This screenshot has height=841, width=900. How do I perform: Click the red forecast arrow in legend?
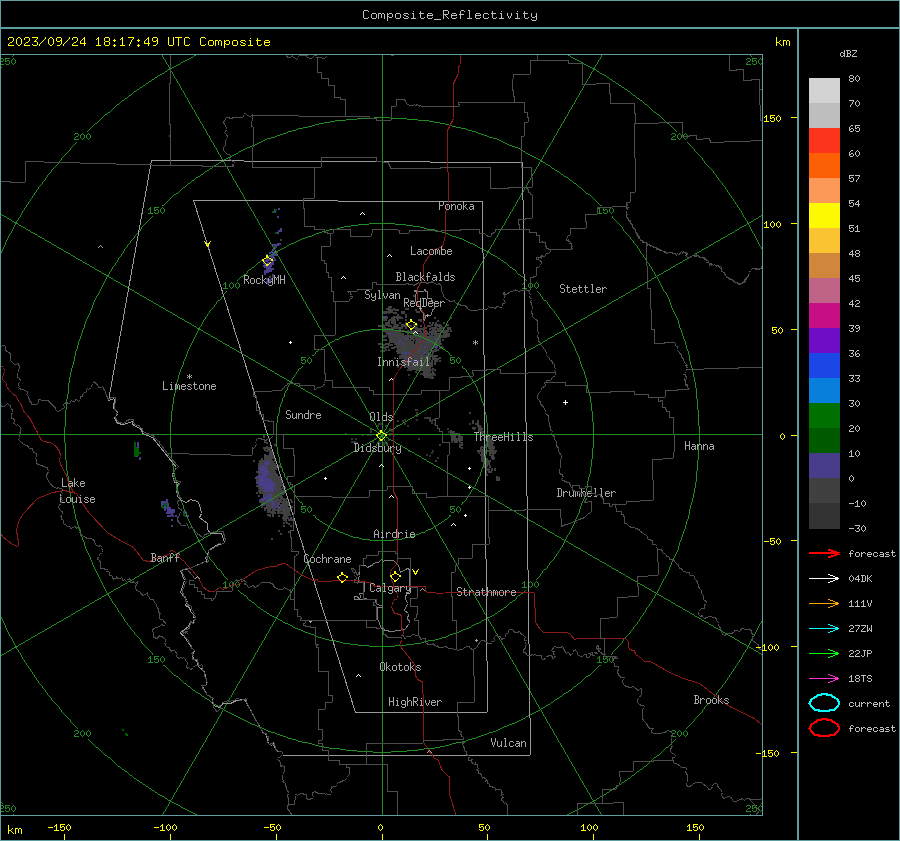[x=824, y=553]
